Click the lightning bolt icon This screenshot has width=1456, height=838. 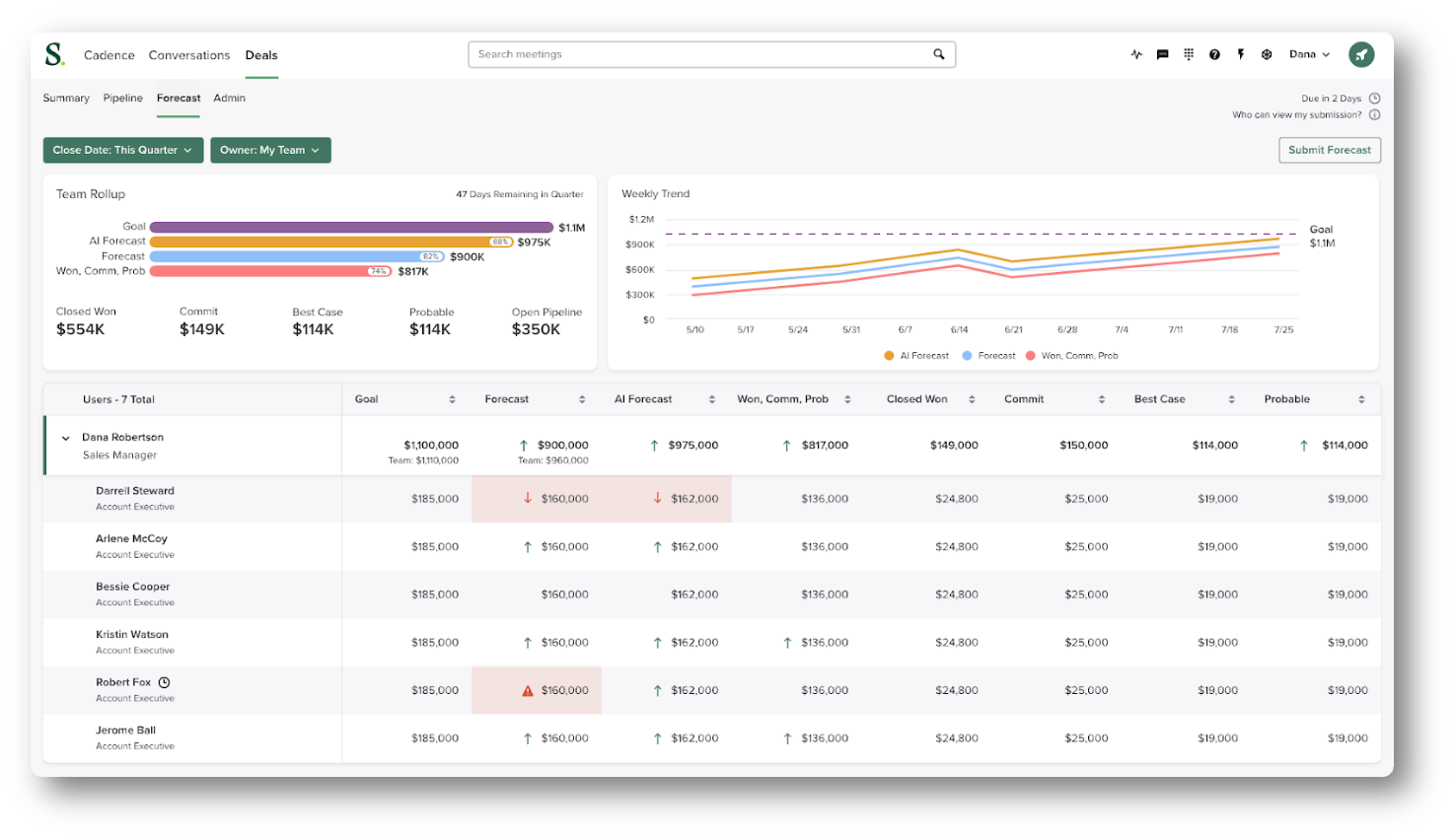click(x=1241, y=55)
